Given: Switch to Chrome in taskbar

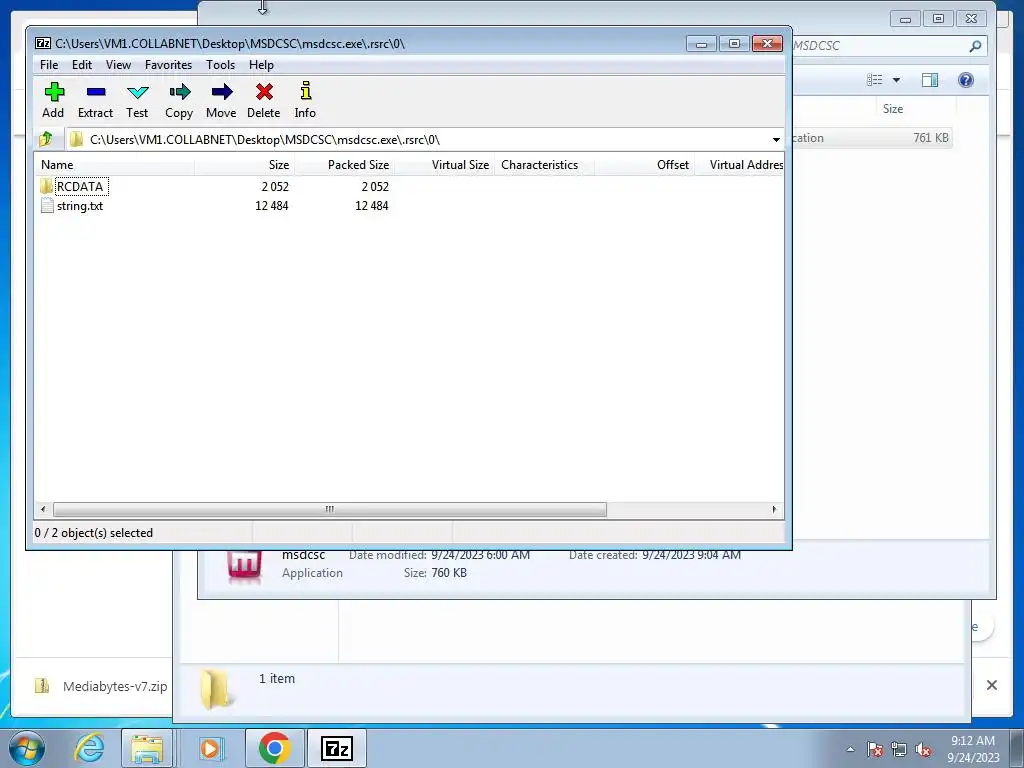Looking at the screenshot, I should pos(274,748).
